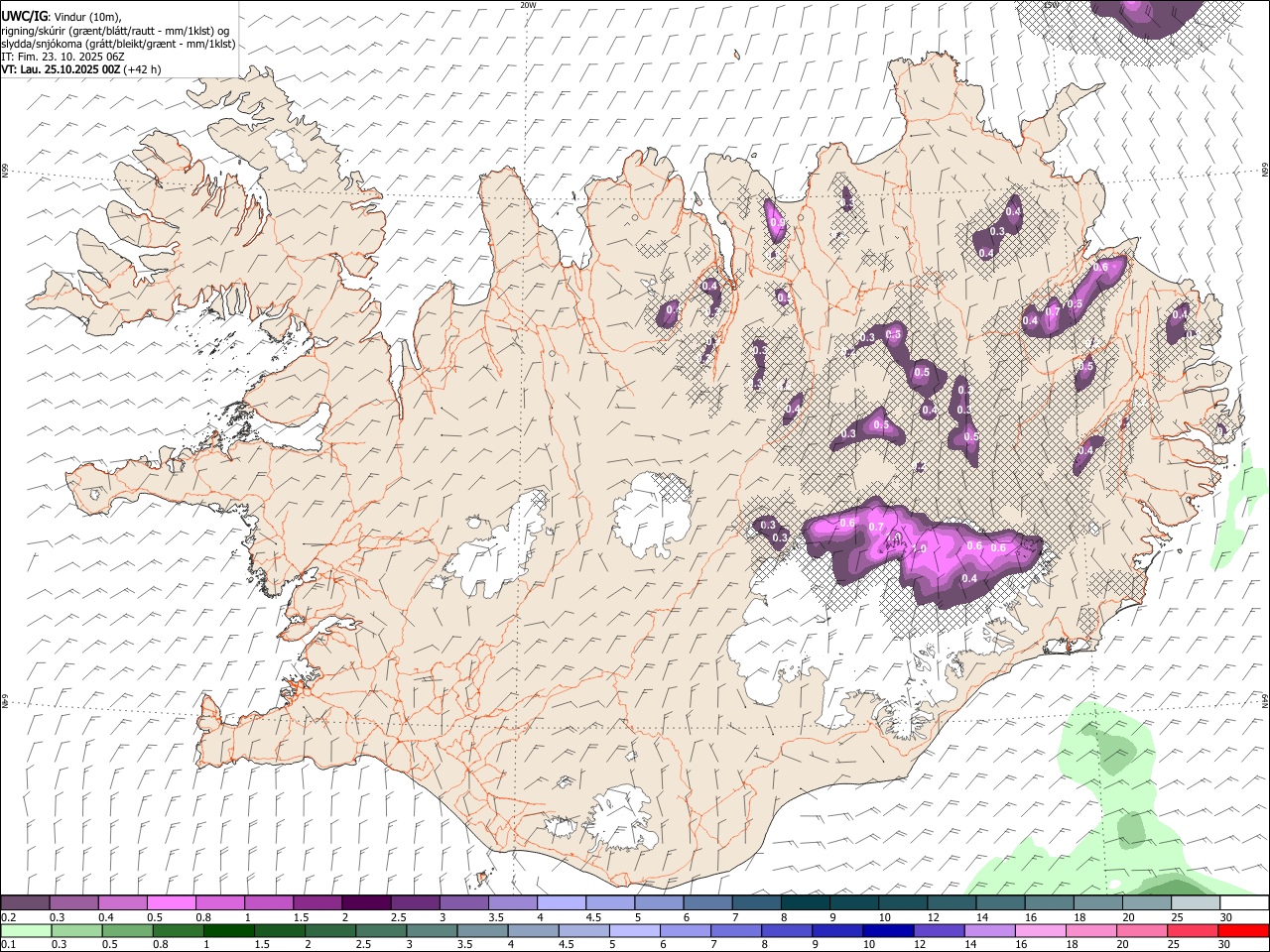
Task: Click the '2.5' label under bottom legend row
Action: [362, 945]
